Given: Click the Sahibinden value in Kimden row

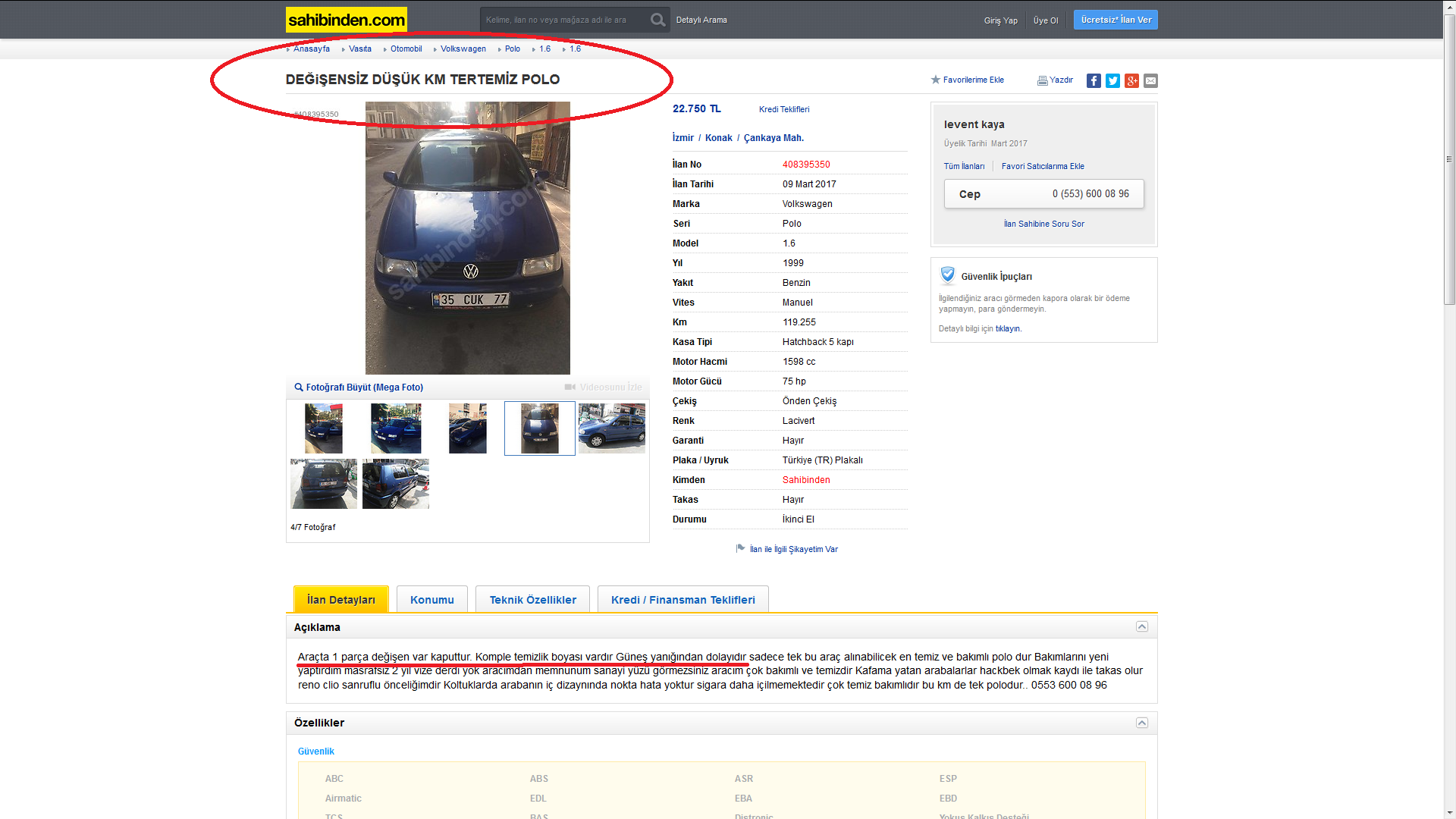Looking at the screenshot, I should (806, 480).
